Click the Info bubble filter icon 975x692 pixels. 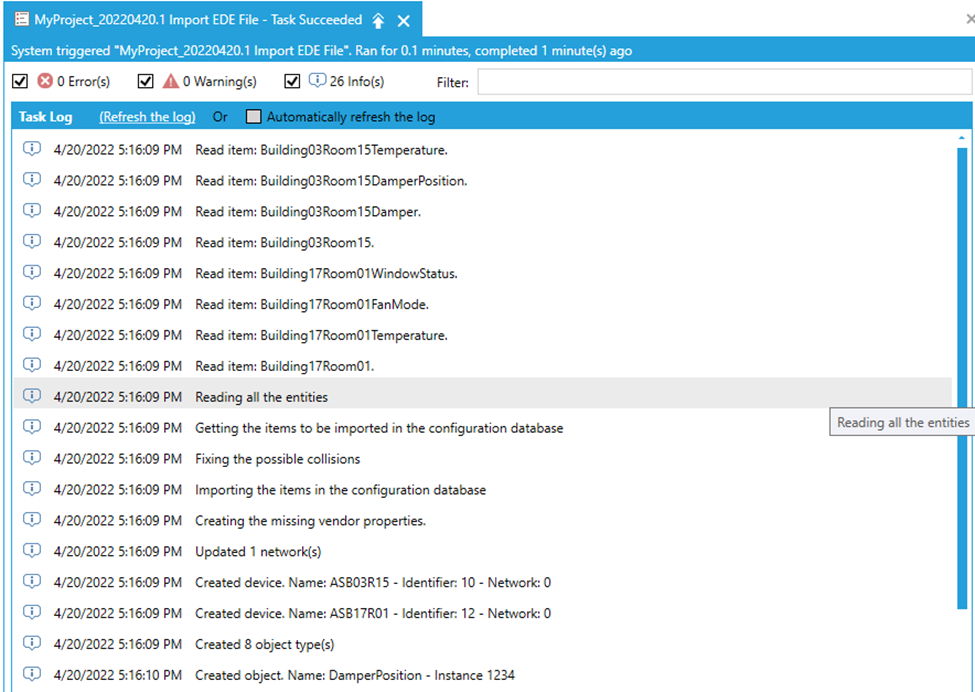(x=317, y=81)
